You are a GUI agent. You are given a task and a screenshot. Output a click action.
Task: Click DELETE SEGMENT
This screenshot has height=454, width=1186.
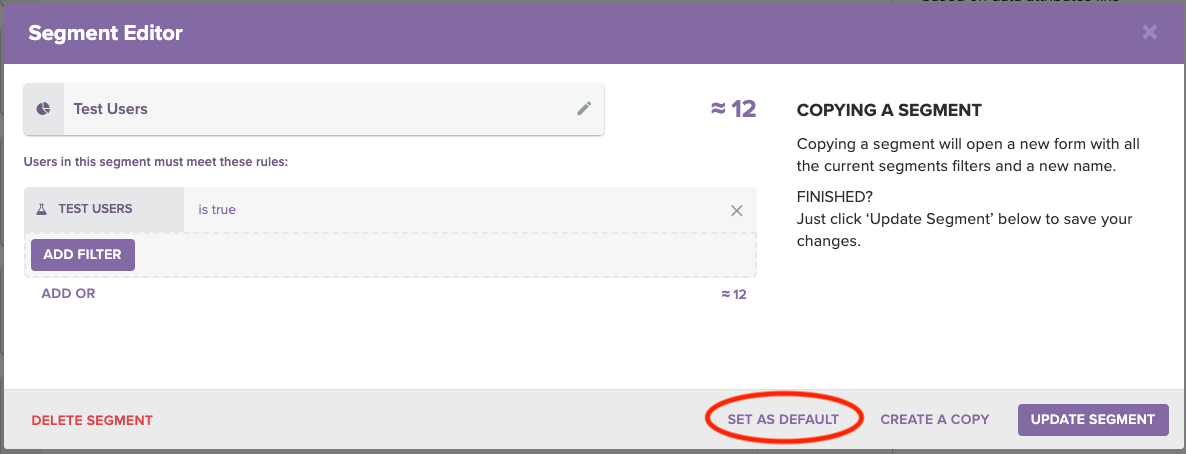pos(92,420)
